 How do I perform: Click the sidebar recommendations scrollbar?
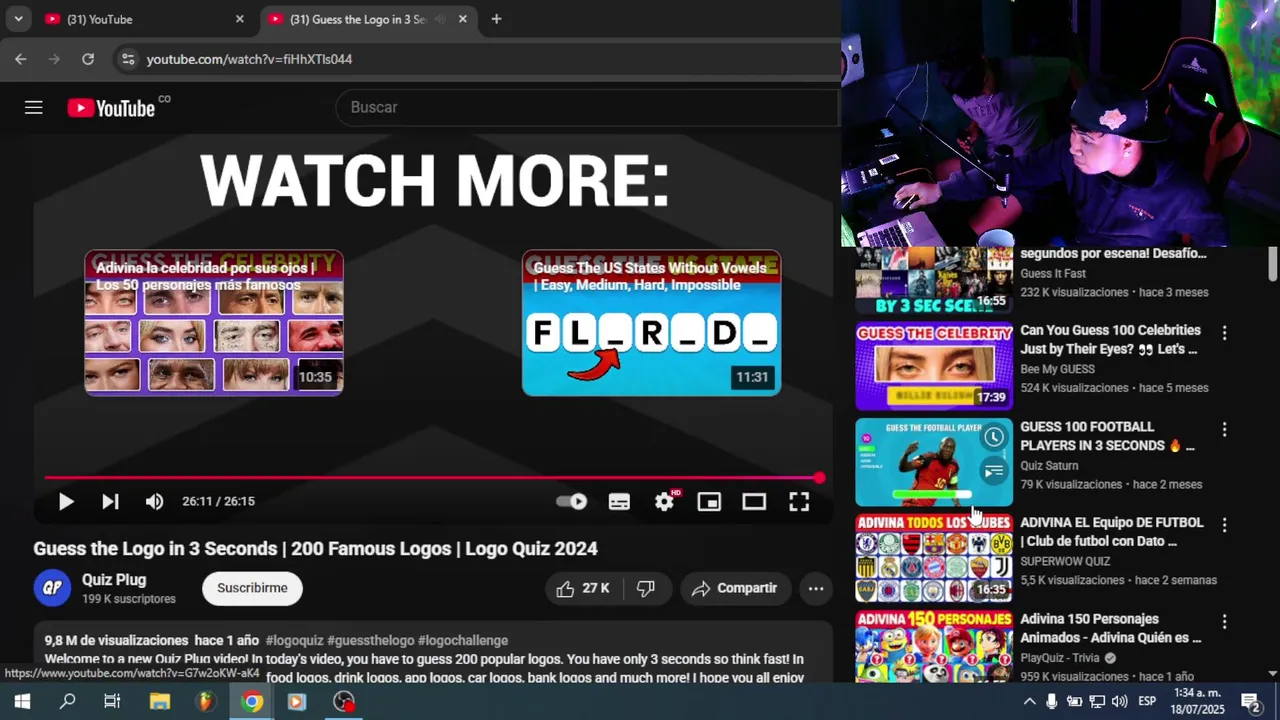pos(1272,264)
